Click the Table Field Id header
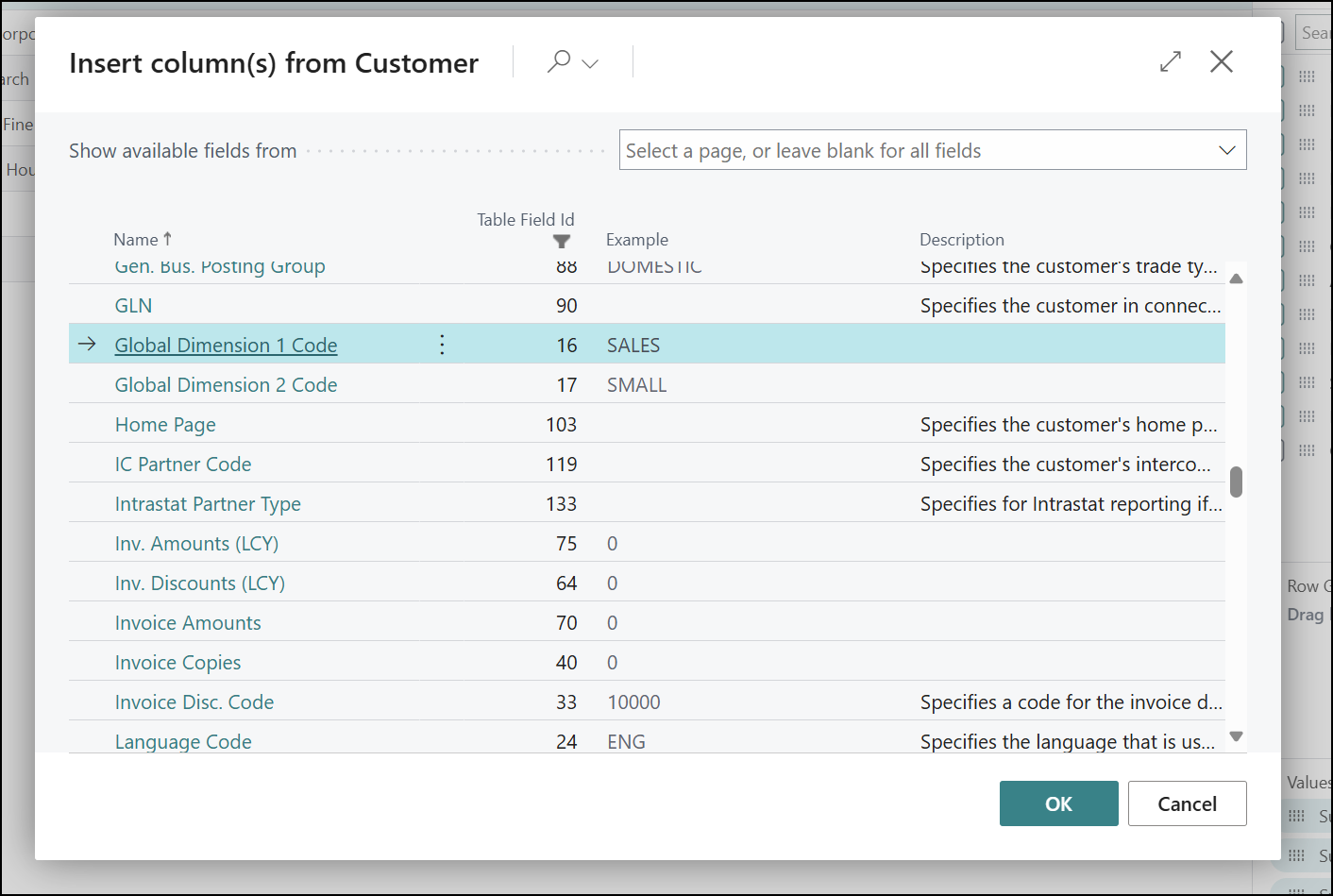1333x896 pixels. pos(525,220)
